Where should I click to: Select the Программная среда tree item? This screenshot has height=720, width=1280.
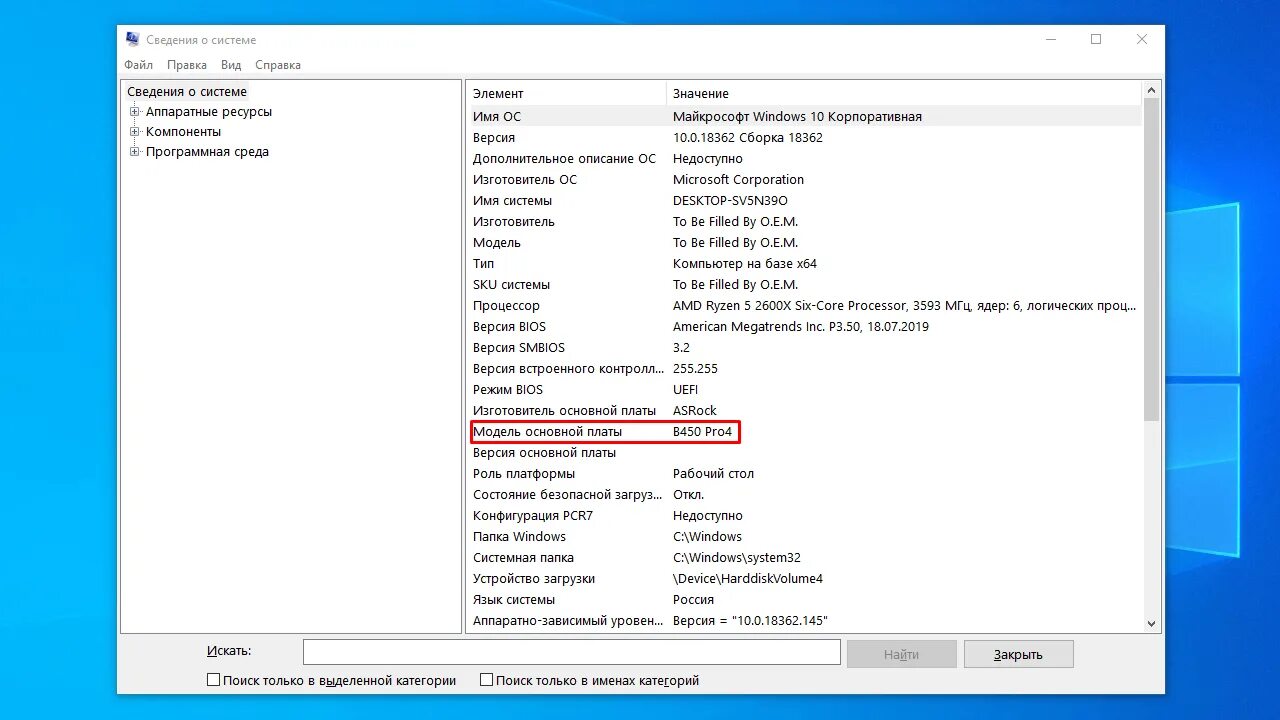pos(207,152)
